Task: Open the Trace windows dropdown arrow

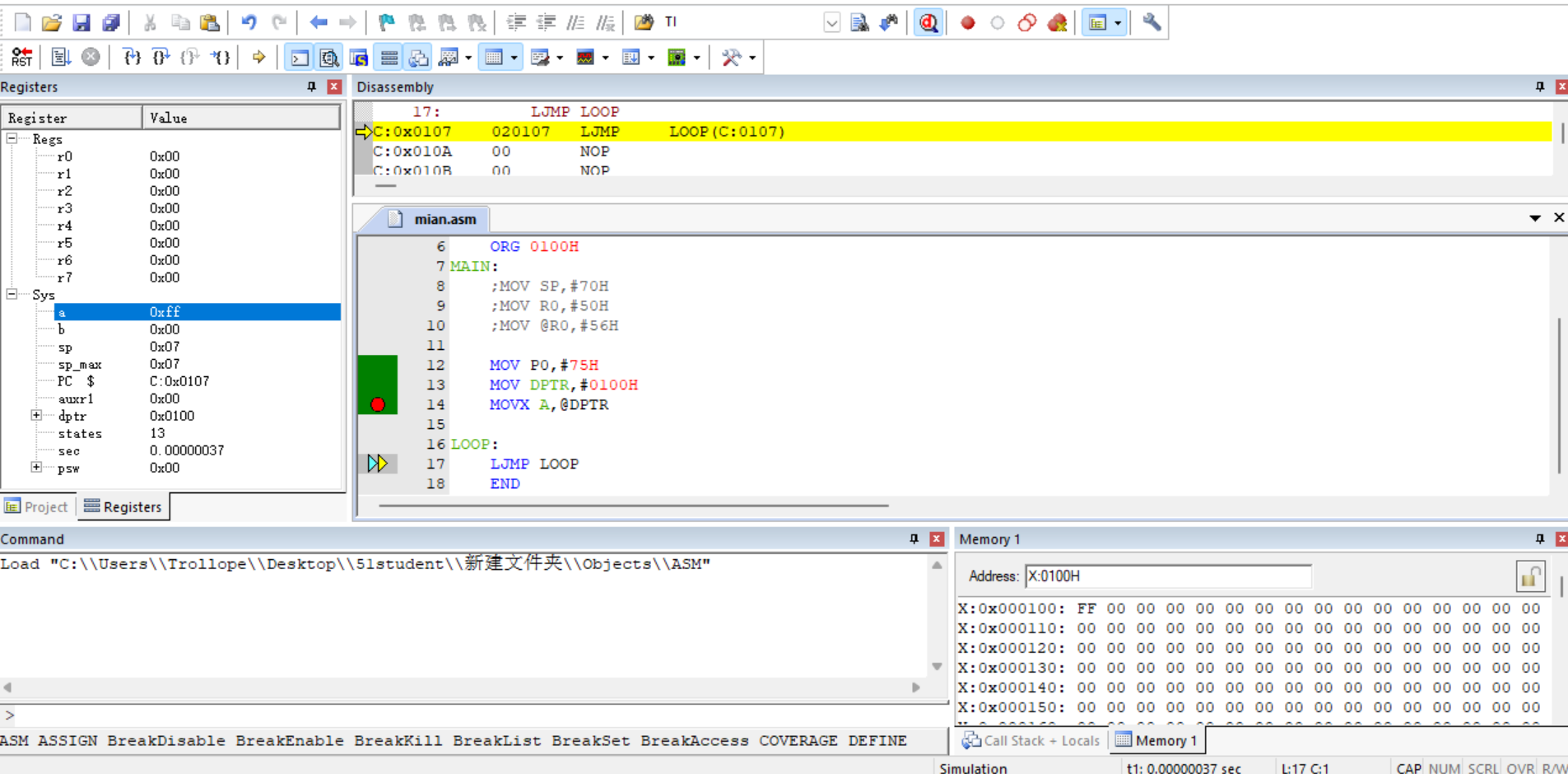Action: pyautogui.click(x=651, y=58)
